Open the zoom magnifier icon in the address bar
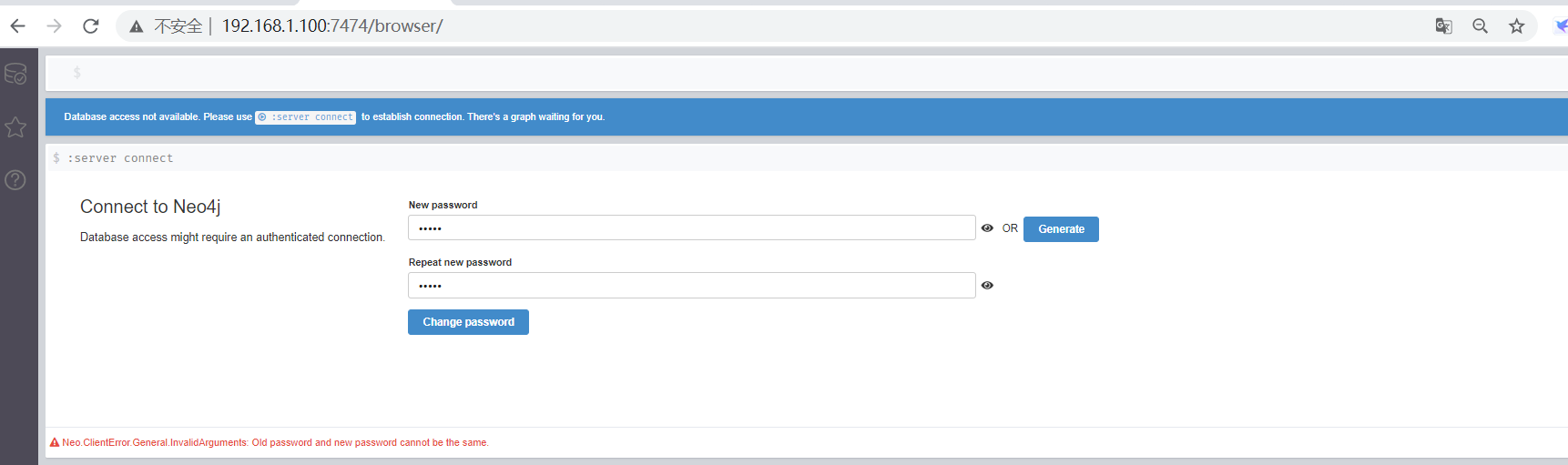Screen dimensions: 1568x465 point(1480,25)
